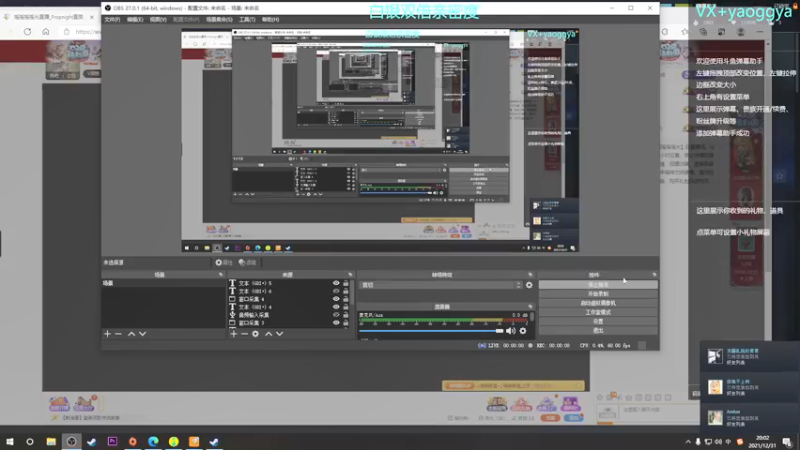This screenshot has width=800, height=450.
Task: Toggle the lock on source 窗口采集 4
Action: pyautogui.click(x=345, y=299)
